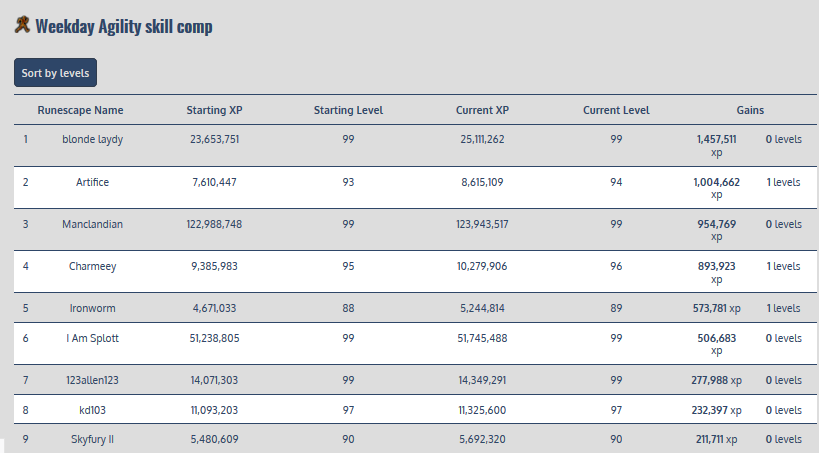The image size is (819, 453).
Task: Click the Weekday Agility skill comp title
Action: coord(124,27)
